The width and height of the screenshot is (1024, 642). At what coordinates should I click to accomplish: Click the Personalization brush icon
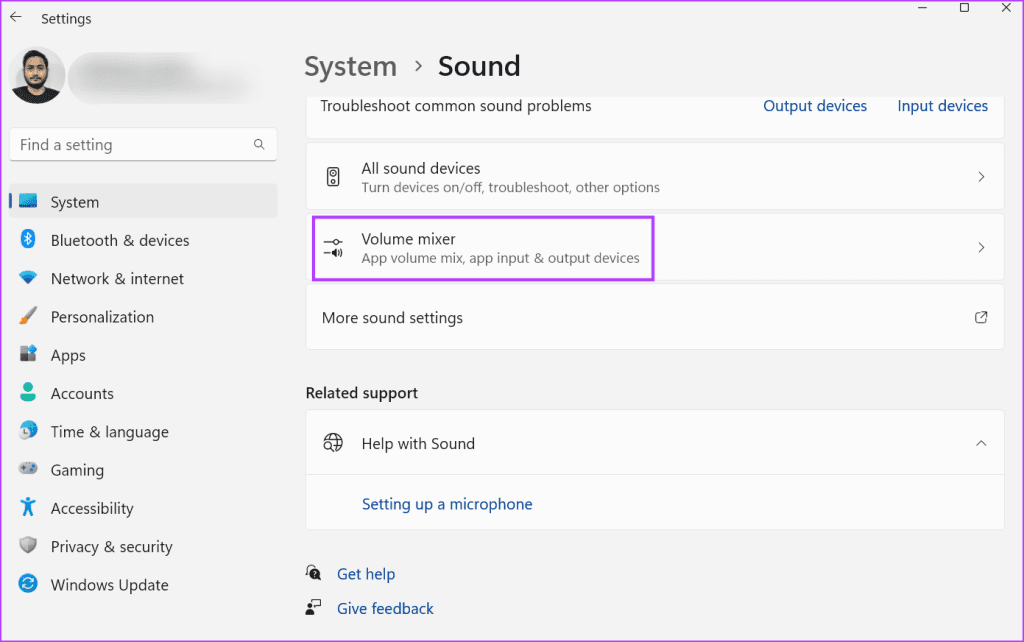click(27, 316)
